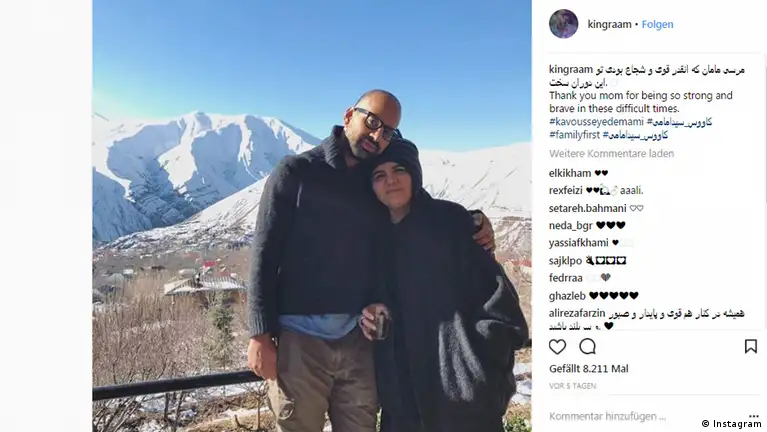This screenshot has height=432, width=767.
Task: Open commenter ghazleb's profile
Action: click(567, 296)
